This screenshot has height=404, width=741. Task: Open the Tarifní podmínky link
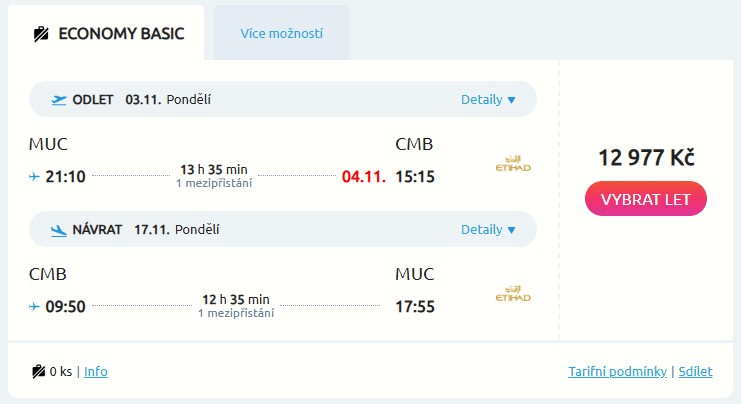617,371
